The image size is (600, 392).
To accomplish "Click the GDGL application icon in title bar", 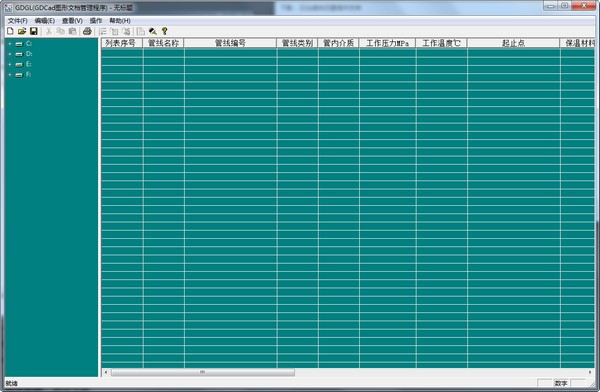I will (8, 8).
